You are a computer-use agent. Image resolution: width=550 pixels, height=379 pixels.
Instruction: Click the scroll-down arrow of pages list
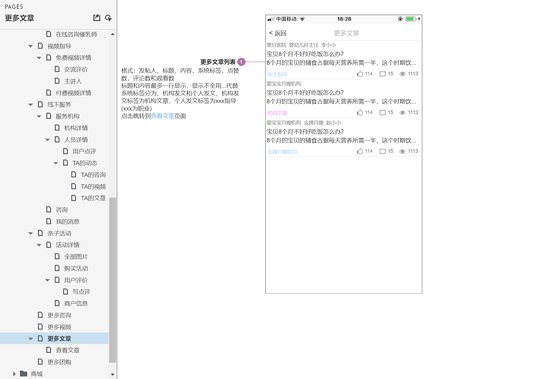click(x=113, y=374)
